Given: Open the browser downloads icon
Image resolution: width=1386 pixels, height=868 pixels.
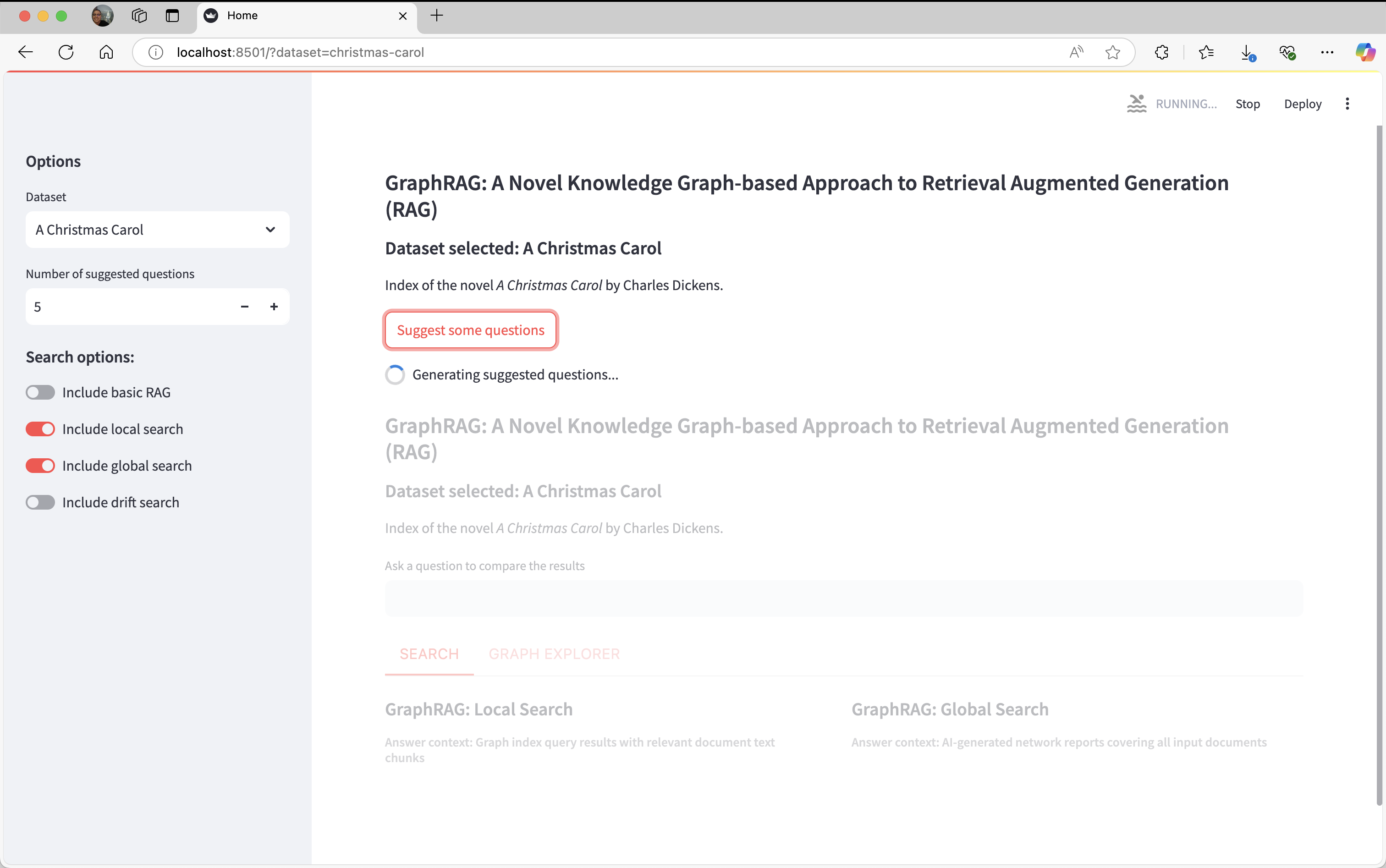Looking at the screenshot, I should tap(1247, 52).
